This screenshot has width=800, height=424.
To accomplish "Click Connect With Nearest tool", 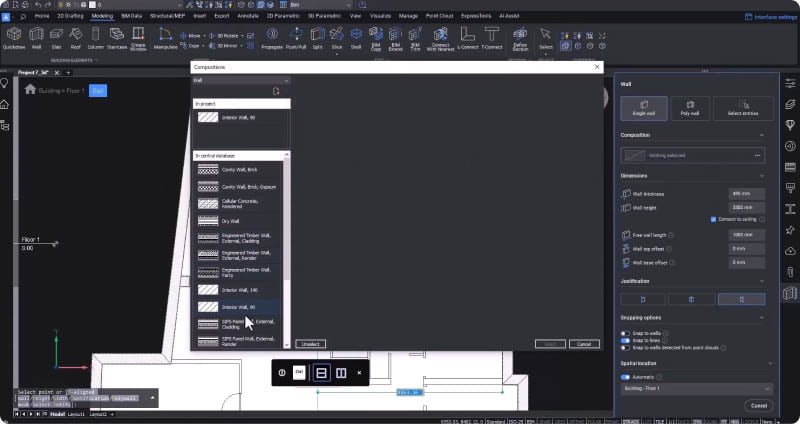I will point(440,39).
